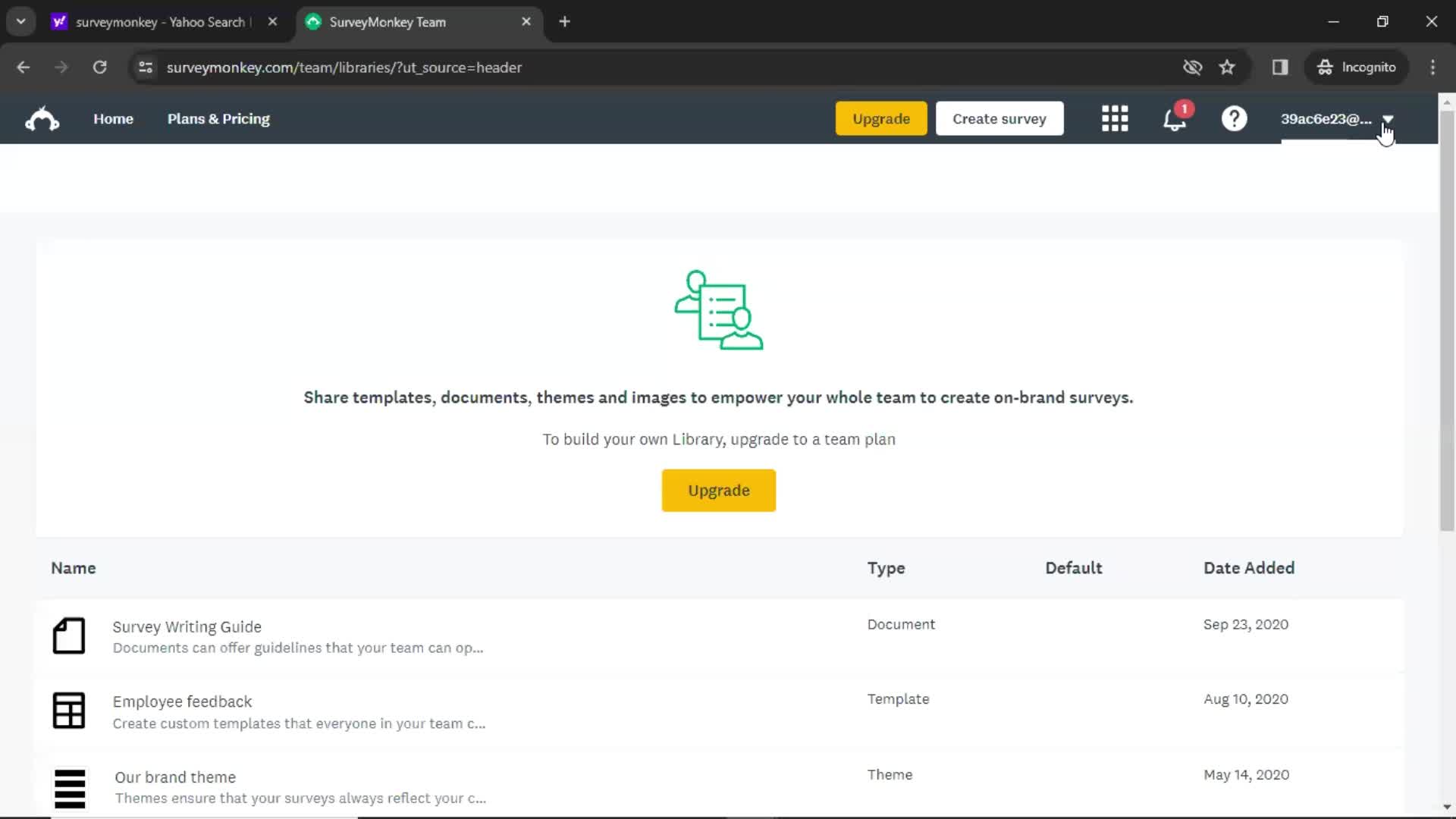Click 'Create custom templates' description text
The image size is (1456, 819).
pyautogui.click(x=299, y=723)
